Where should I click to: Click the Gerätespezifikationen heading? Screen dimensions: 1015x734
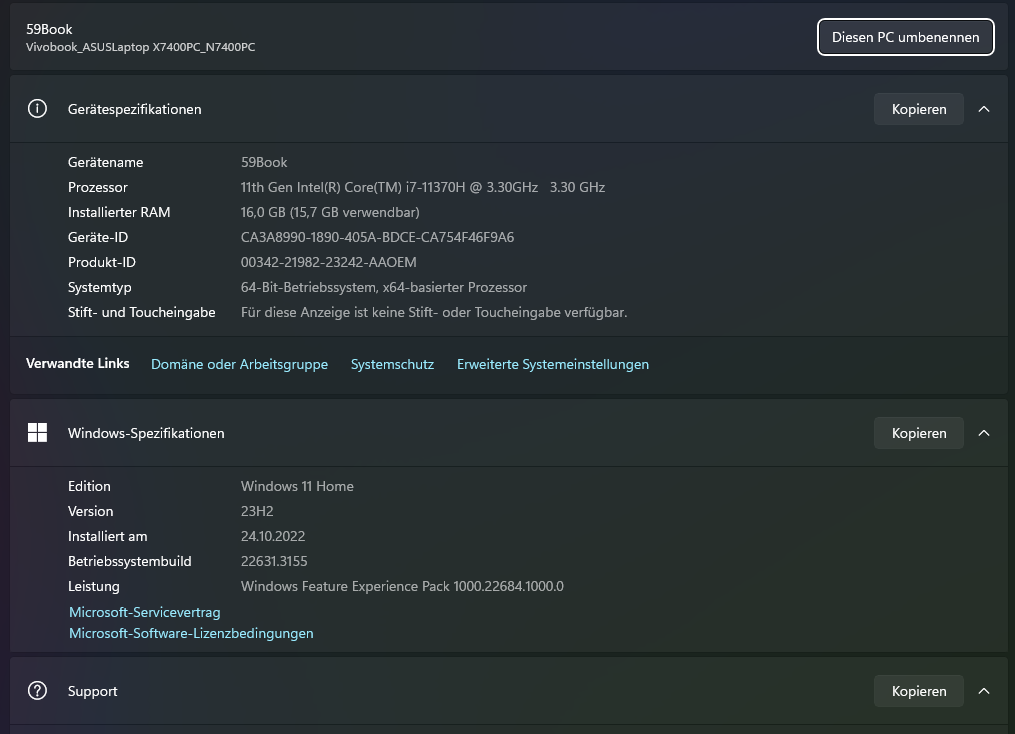(x=135, y=109)
